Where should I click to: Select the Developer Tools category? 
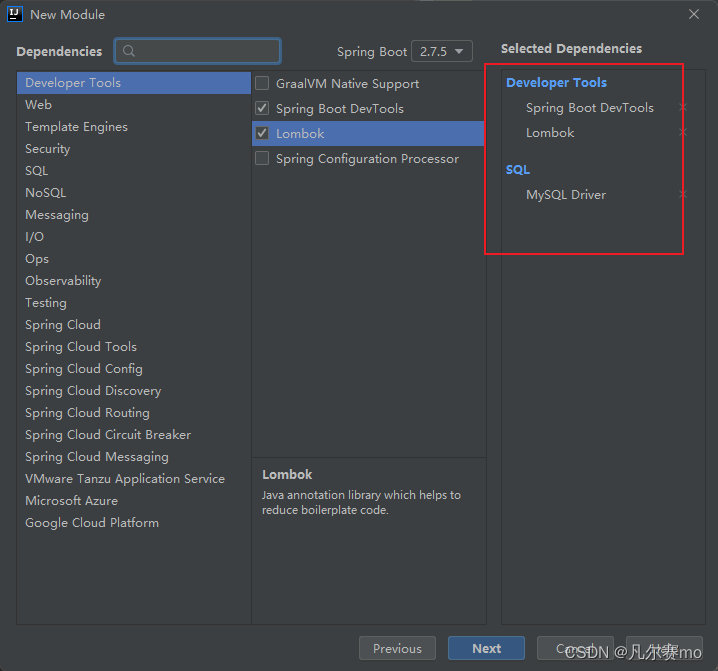pyautogui.click(x=134, y=83)
